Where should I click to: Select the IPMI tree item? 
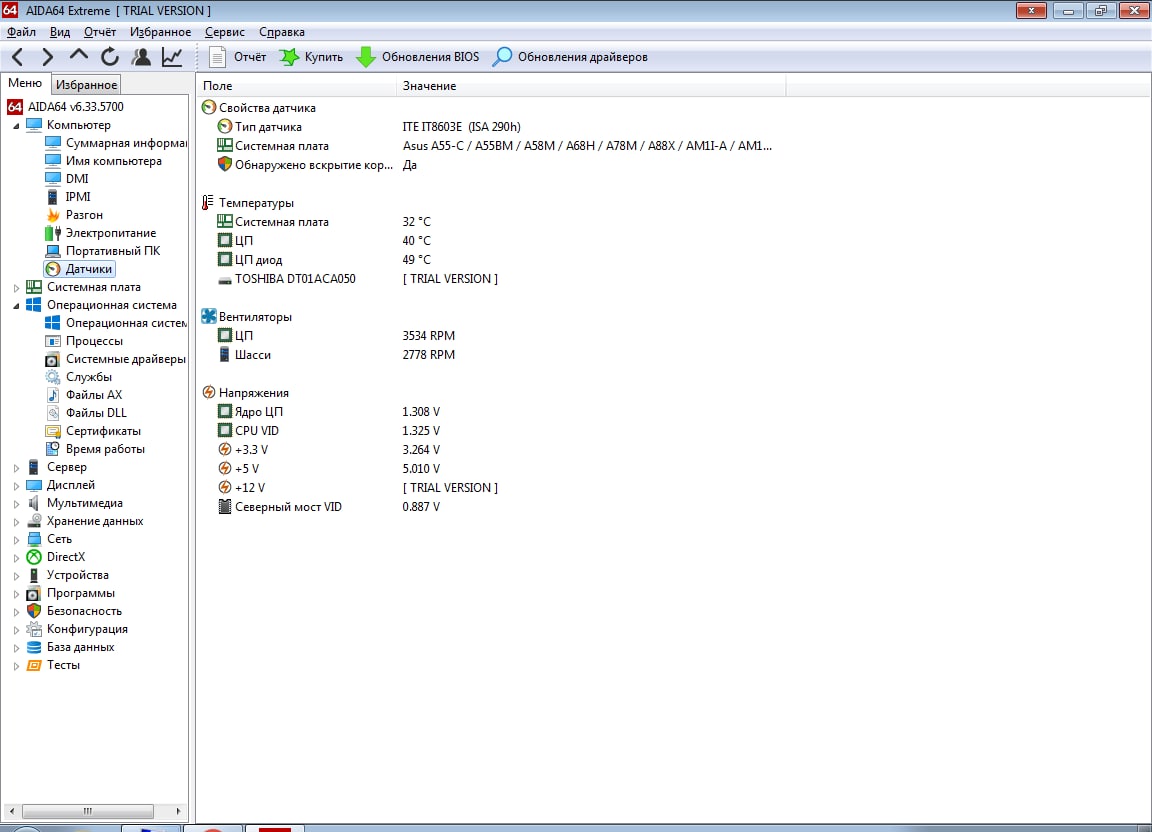pos(68,197)
